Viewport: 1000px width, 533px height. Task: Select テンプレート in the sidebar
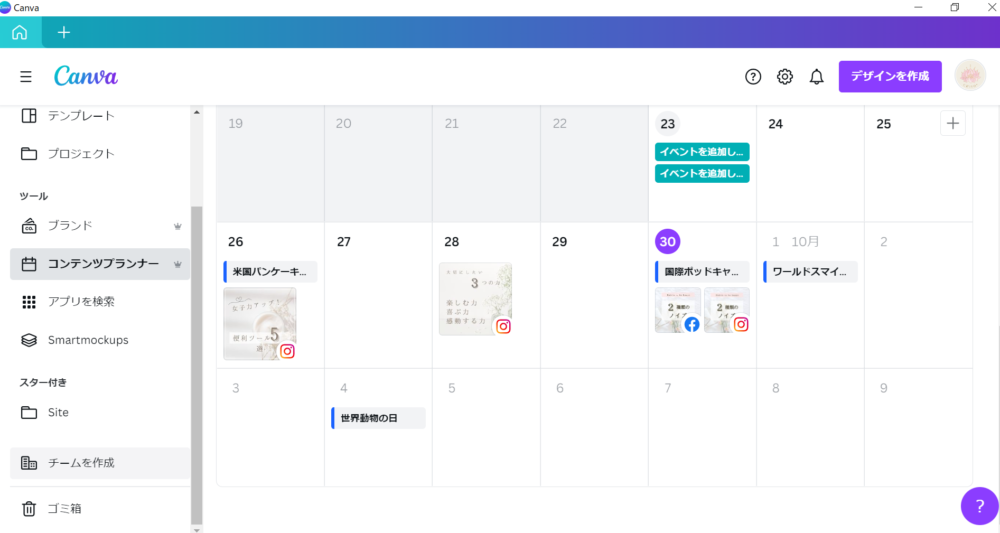(x=80, y=116)
